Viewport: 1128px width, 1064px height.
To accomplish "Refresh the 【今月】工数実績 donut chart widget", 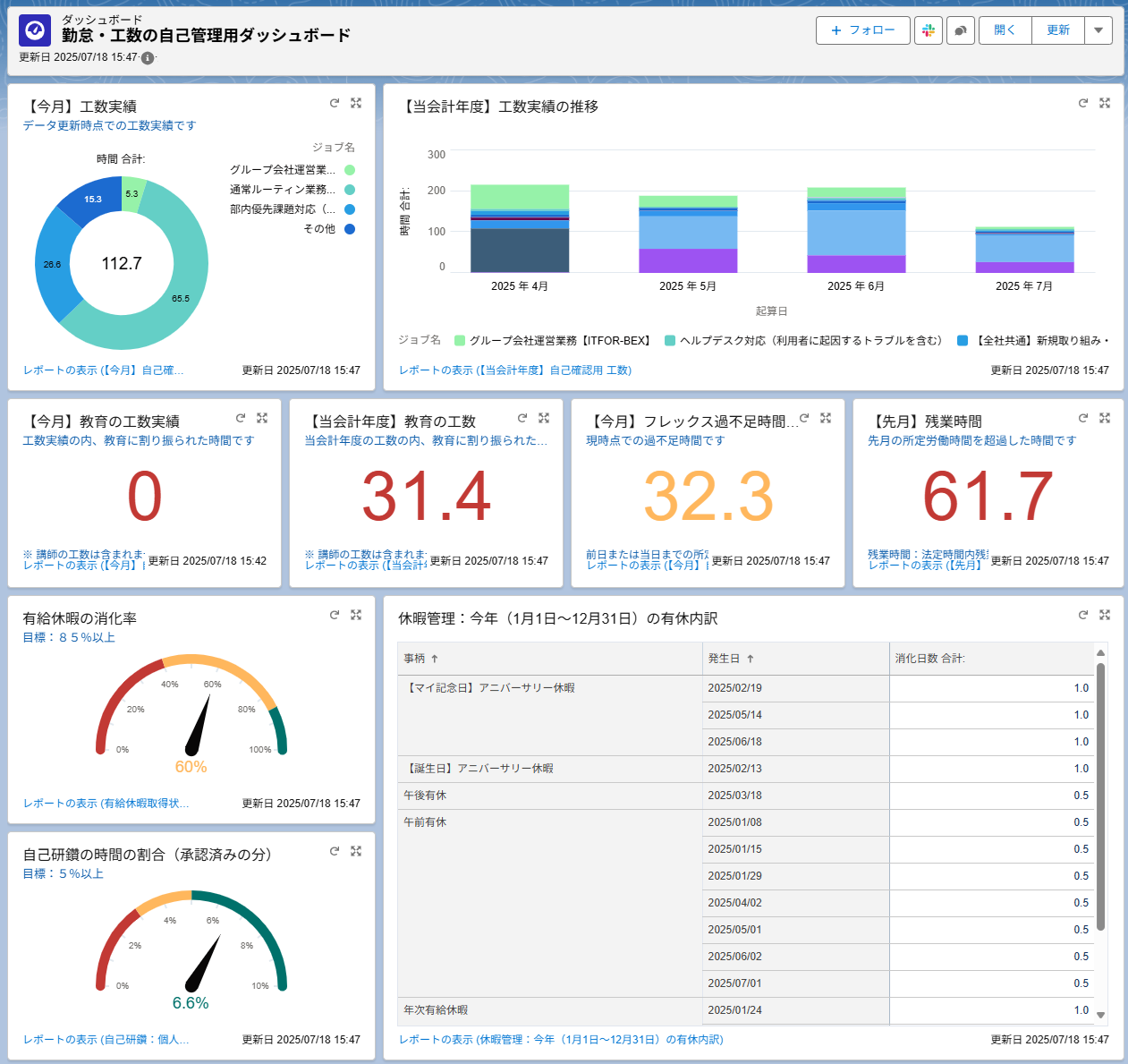I will tap(334, 104).
